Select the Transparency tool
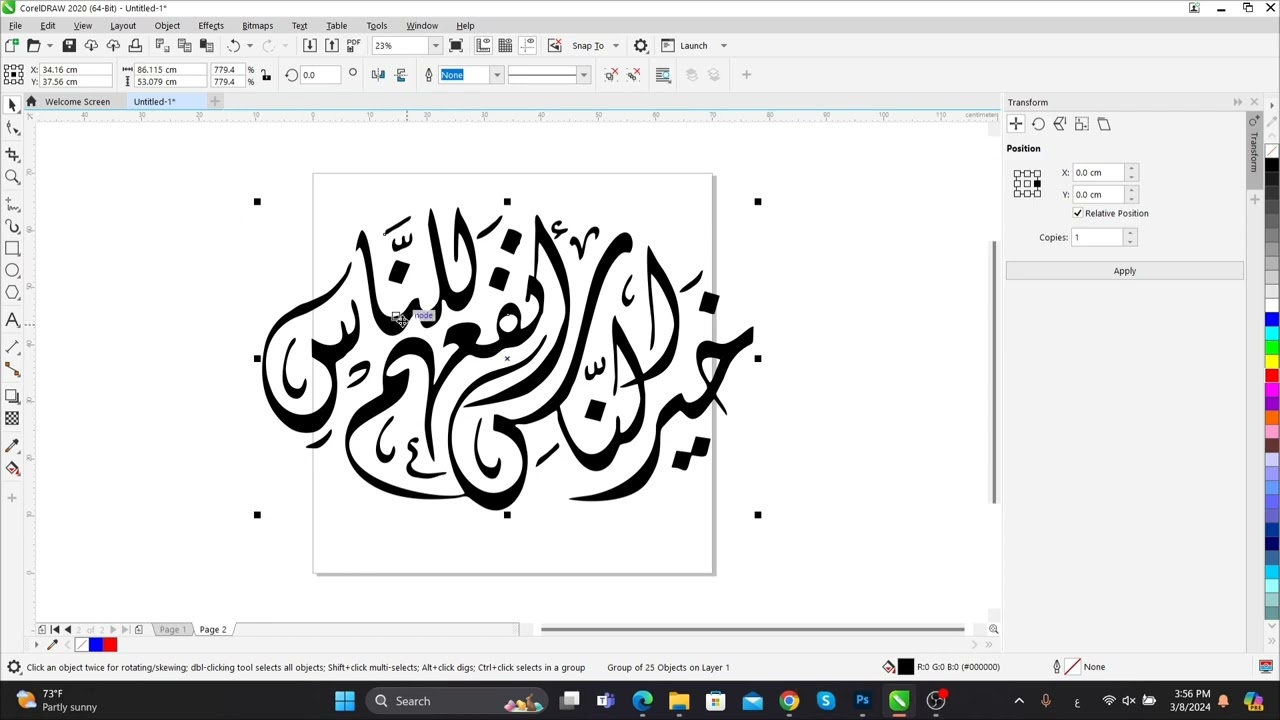Viewport: 1280px width, 720px height. (x=12, y=418)
